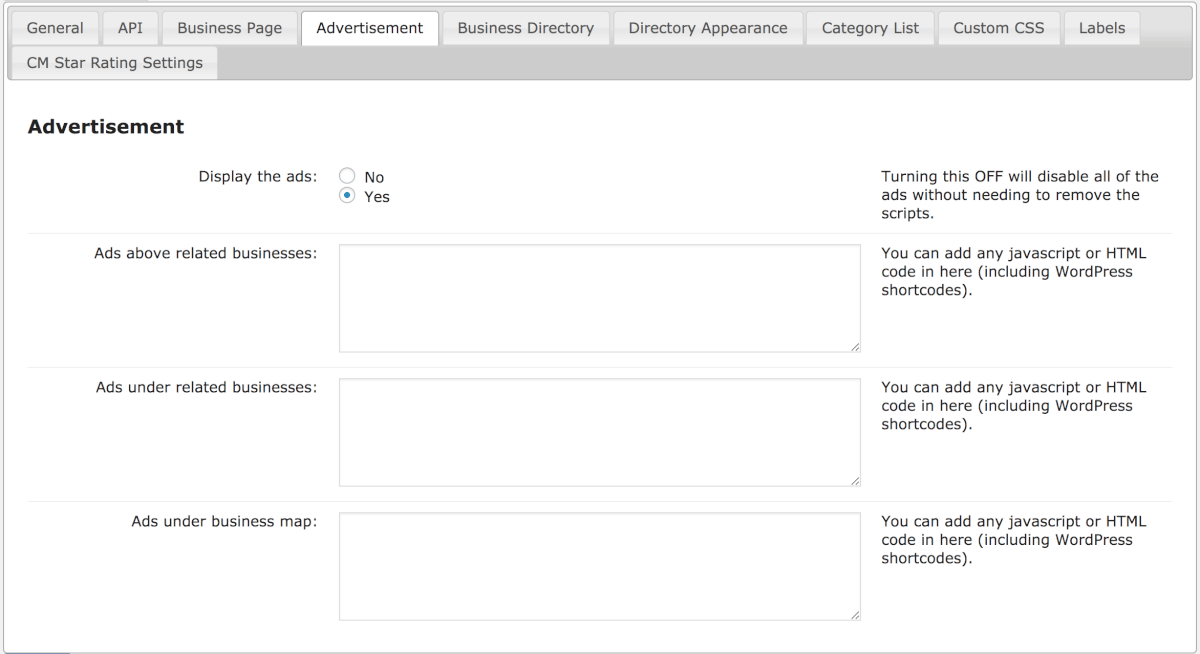This screenshot has width=1200, height=654.
Task: Select the No radio button for Display the ads
Action: pos(348,177)
